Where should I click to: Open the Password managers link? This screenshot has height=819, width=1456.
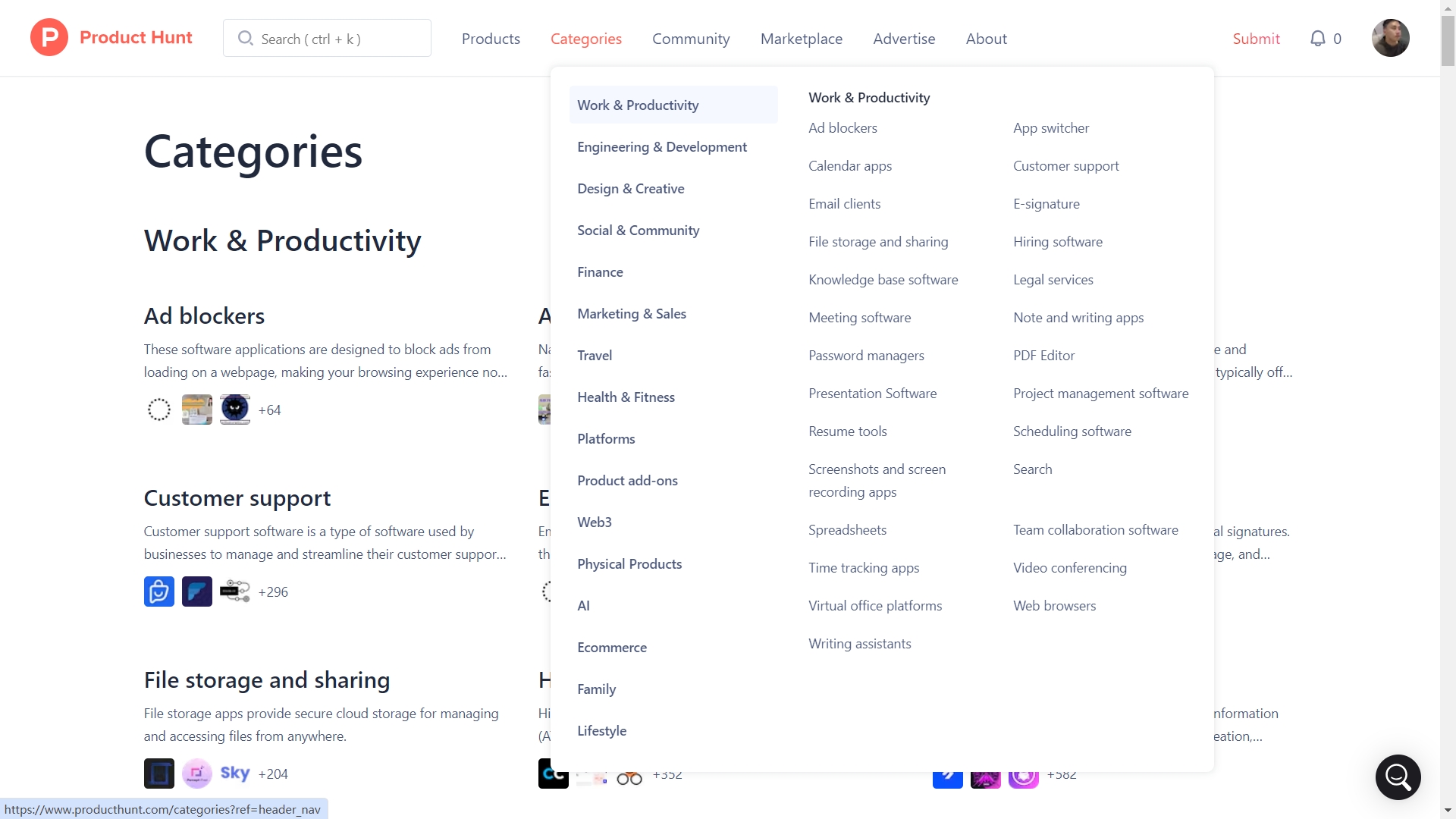point(866,356)
